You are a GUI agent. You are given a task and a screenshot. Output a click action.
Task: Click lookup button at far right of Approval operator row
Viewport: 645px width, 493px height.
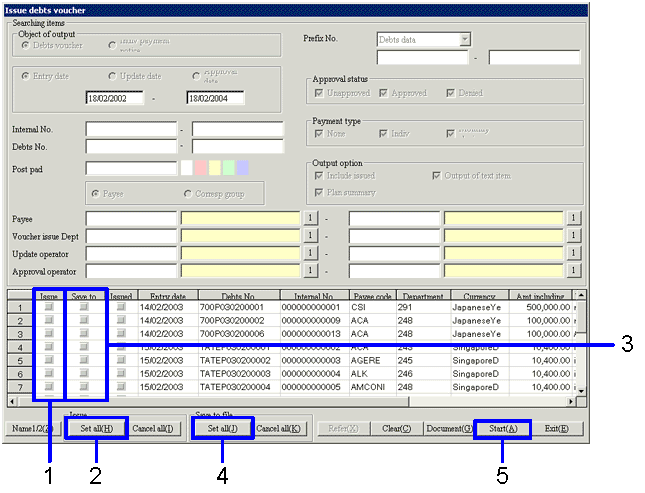[x=574, y=271]
